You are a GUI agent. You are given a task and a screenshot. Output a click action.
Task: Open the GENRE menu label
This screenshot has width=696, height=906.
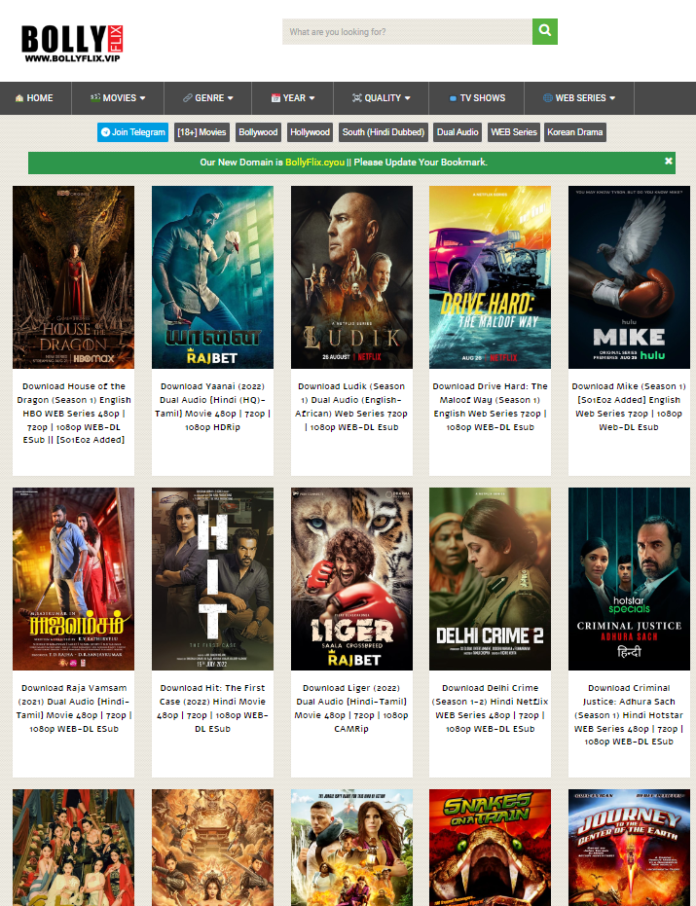[210, 98]
